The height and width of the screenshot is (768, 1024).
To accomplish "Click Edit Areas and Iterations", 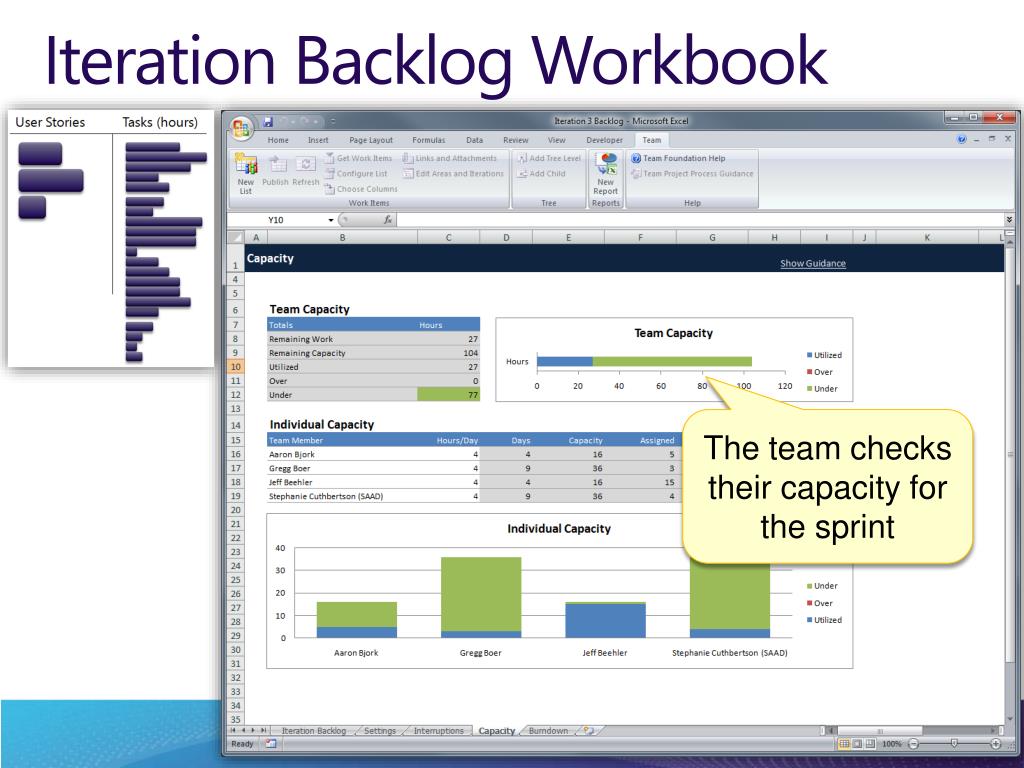I will coord(453,174).
